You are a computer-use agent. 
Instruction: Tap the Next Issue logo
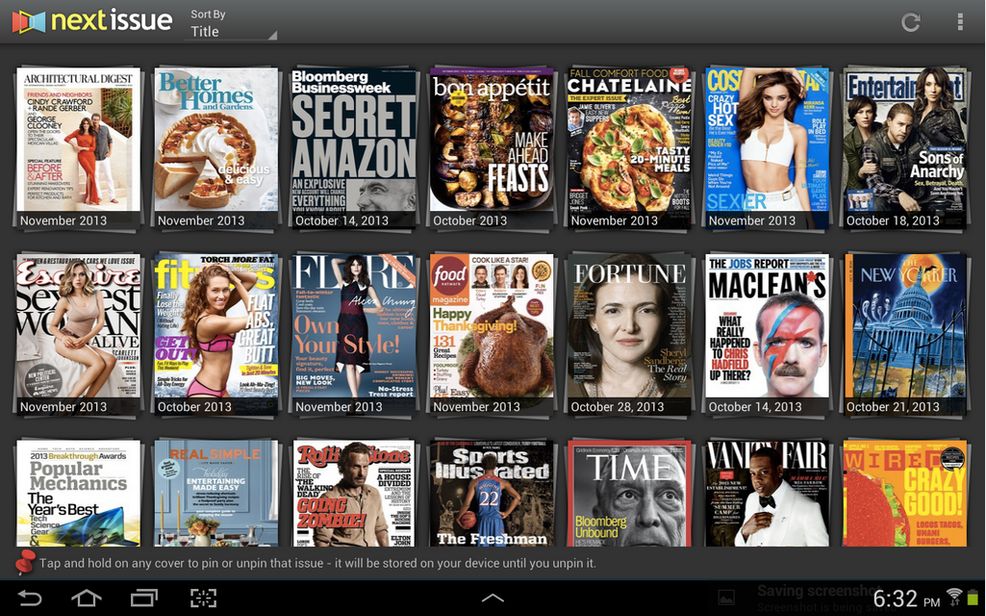pyautogui.click(x=92, y=21)
